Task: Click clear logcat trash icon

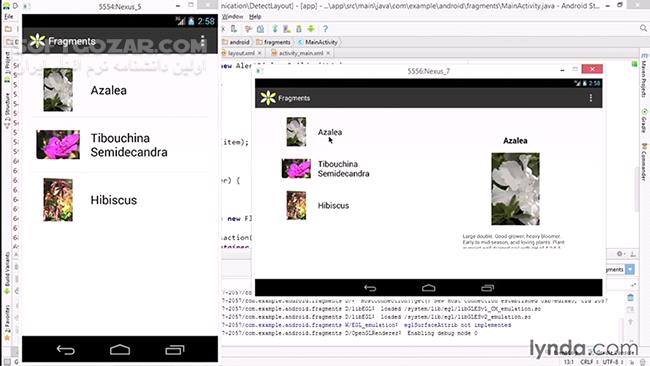Action: (631, 298)
